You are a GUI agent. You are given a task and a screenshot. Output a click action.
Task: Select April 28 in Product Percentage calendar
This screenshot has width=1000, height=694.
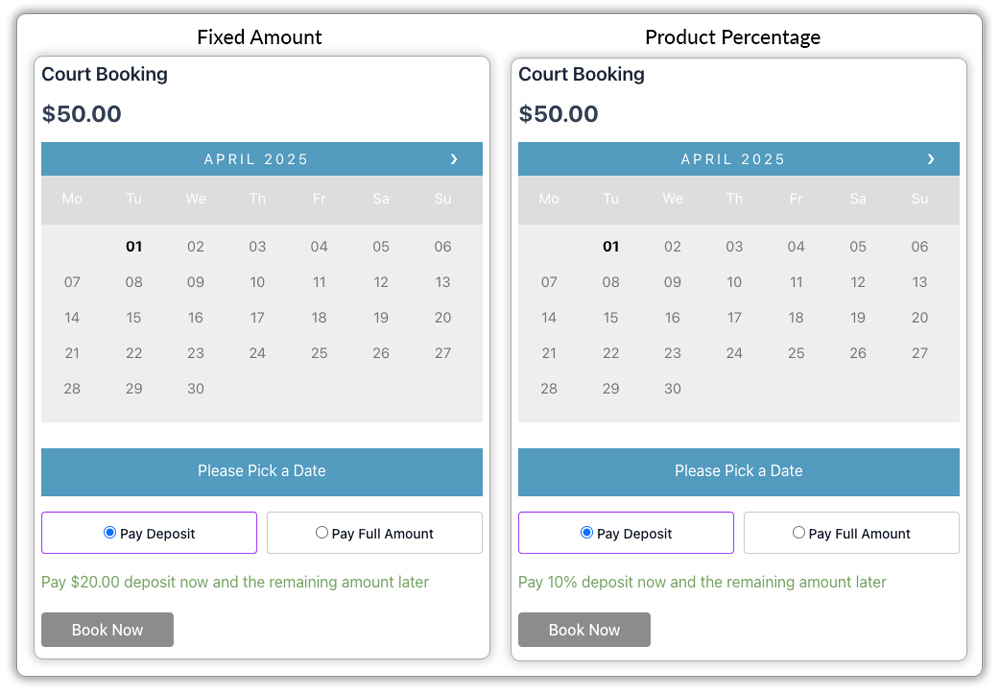point(549,389)
